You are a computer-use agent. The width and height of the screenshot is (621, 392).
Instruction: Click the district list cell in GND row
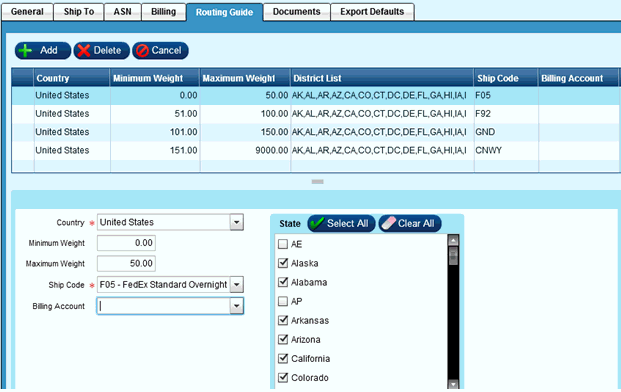tap(382, 132)
